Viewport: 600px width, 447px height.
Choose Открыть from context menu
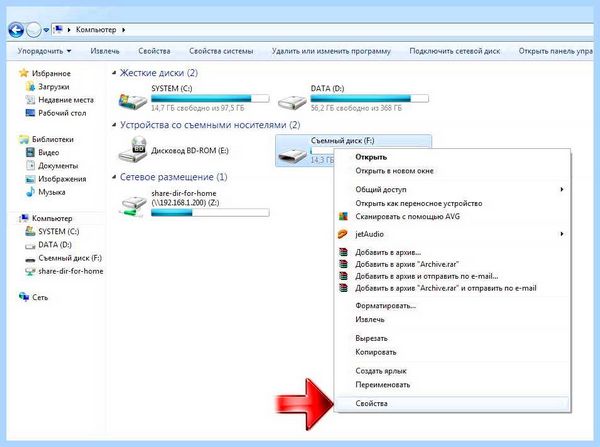(x=452, y=157)
